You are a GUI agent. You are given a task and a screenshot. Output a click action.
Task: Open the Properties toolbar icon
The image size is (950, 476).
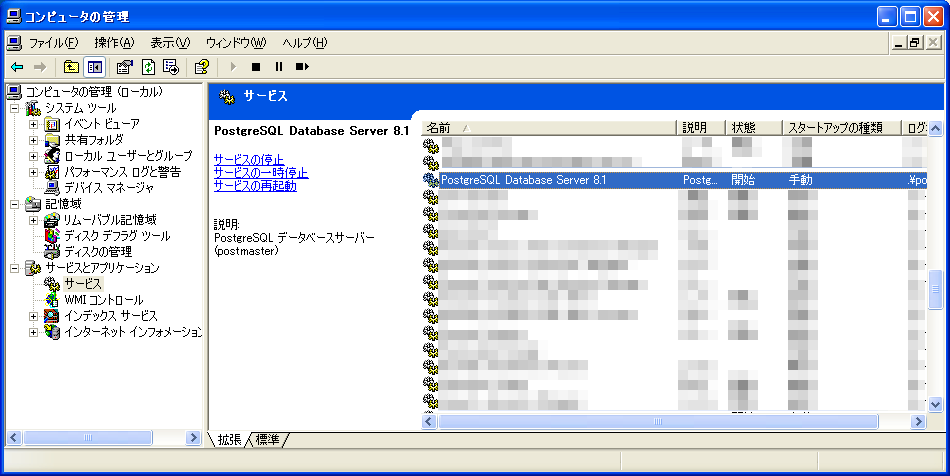[124, 67]
